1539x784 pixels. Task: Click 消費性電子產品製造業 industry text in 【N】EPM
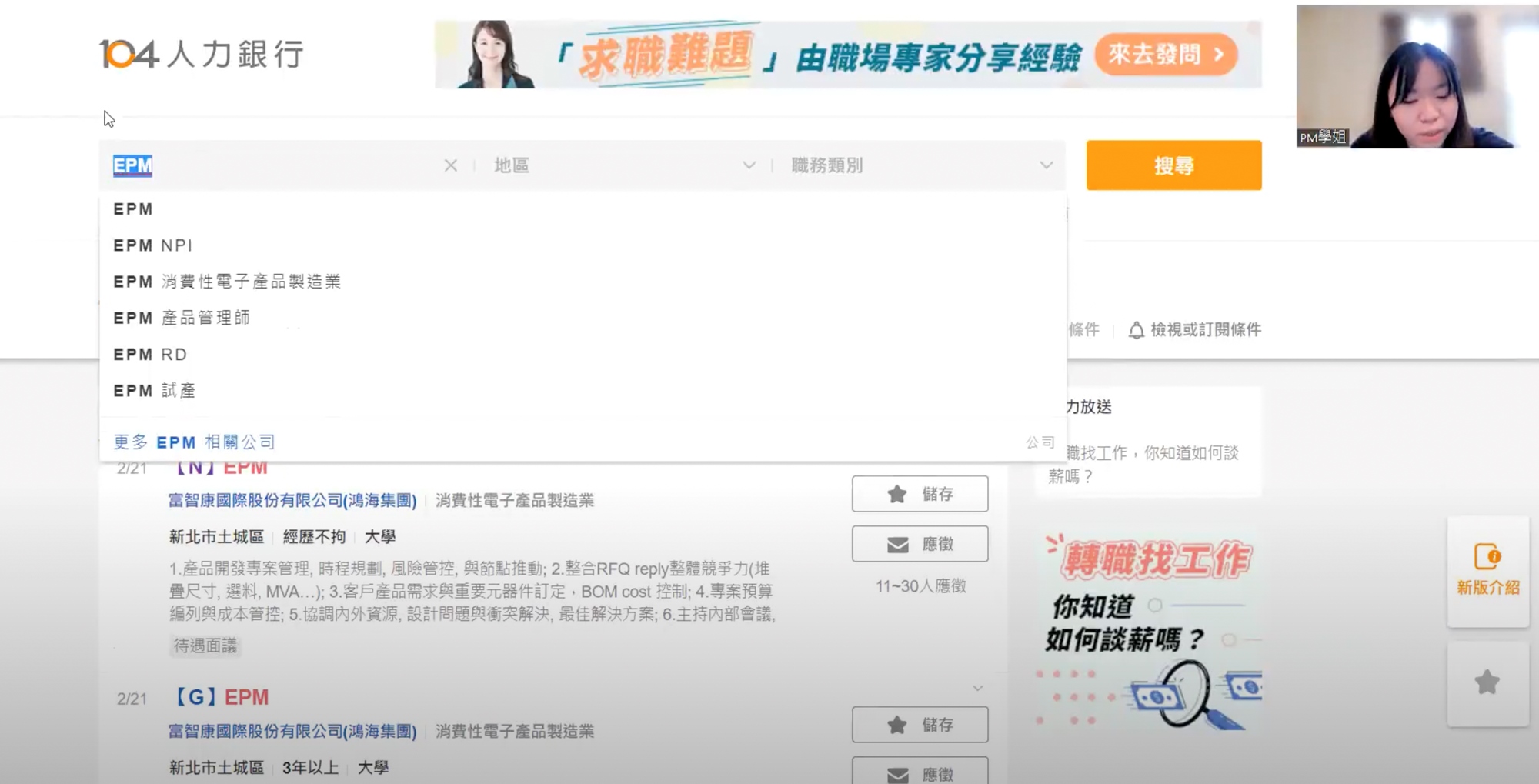515,501
